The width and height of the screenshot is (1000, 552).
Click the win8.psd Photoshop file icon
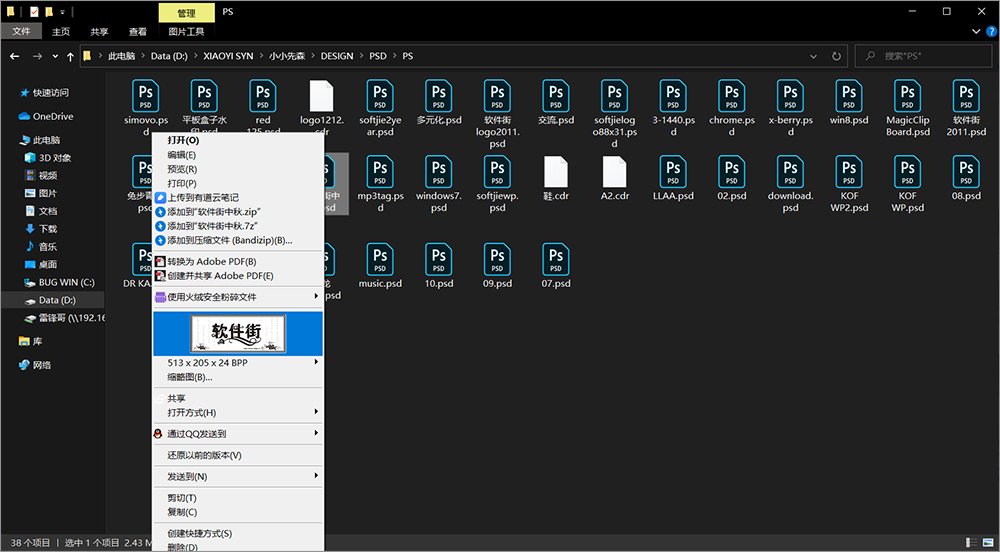848,96
